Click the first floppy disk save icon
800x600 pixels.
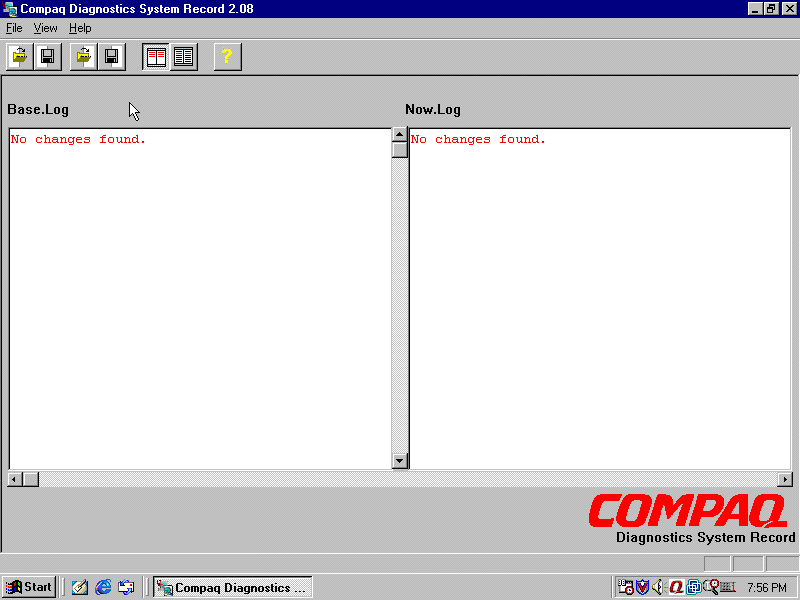[x=48, y=56]
